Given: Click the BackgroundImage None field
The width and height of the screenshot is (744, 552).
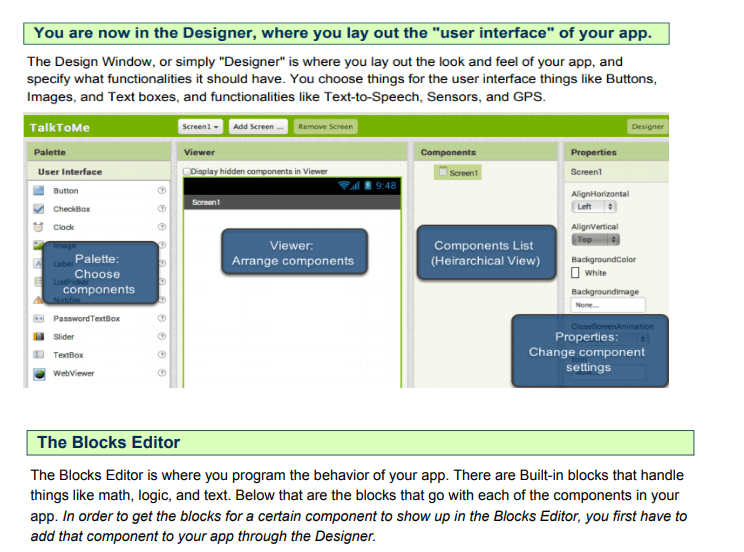Looking at the screenshot, I should [607, 305].
